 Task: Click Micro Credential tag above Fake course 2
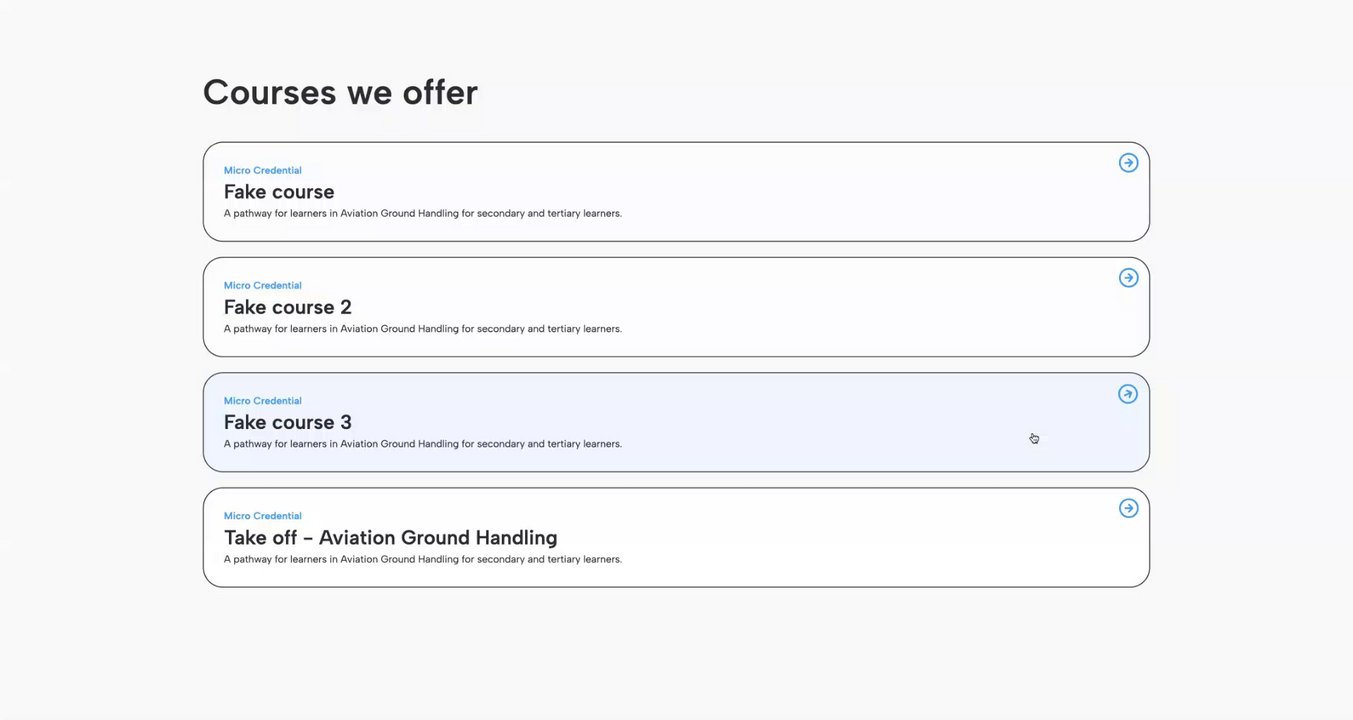[262, 286]
